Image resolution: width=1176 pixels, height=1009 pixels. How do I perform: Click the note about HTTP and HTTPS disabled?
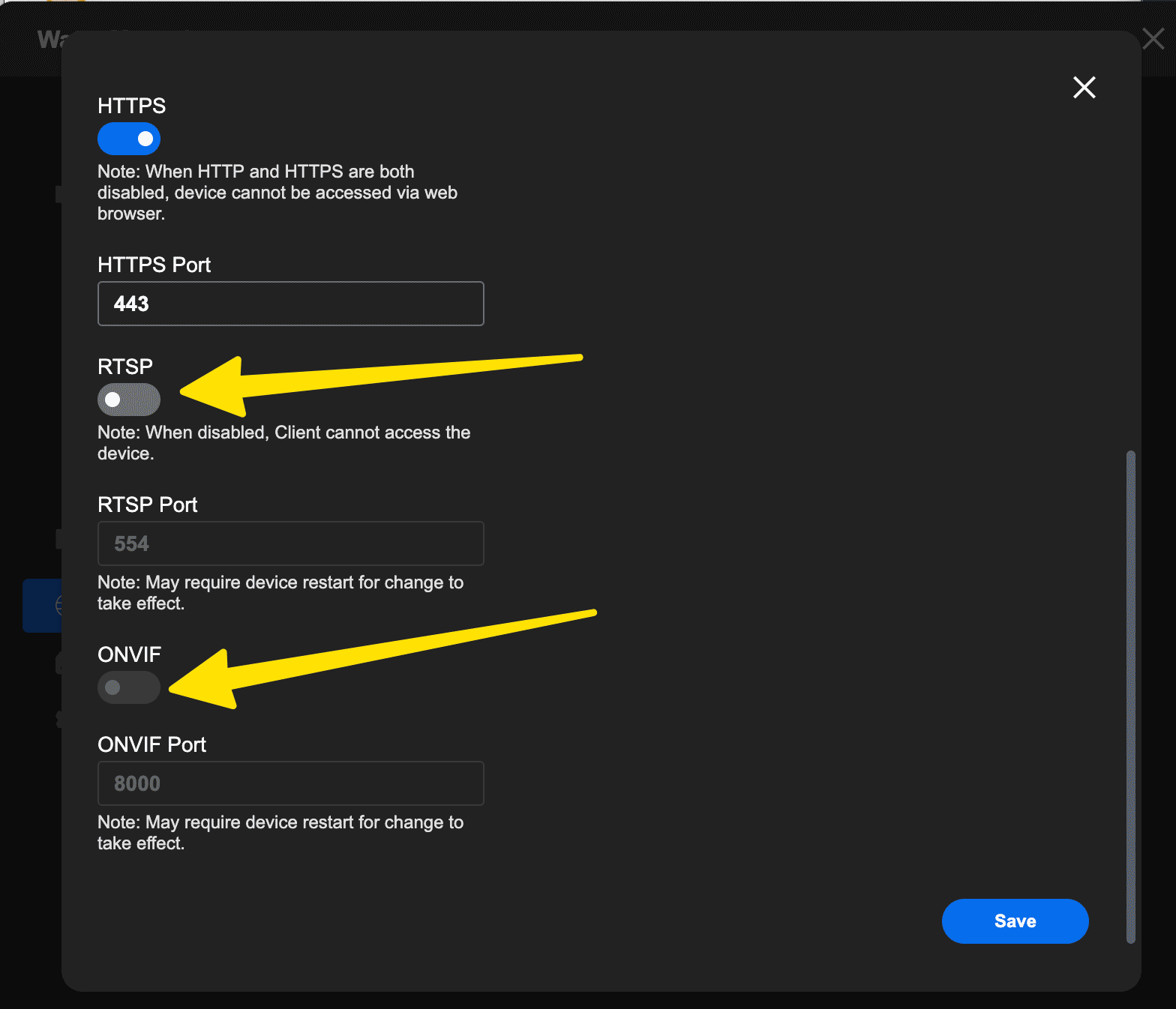[x=277, y=193]
